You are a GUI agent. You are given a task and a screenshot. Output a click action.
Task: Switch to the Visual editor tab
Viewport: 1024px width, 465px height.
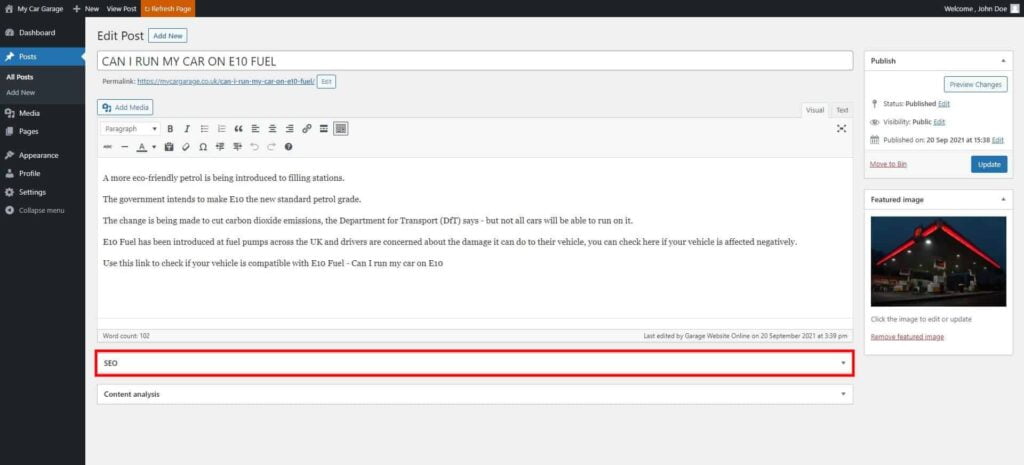[x=815, y=110]
